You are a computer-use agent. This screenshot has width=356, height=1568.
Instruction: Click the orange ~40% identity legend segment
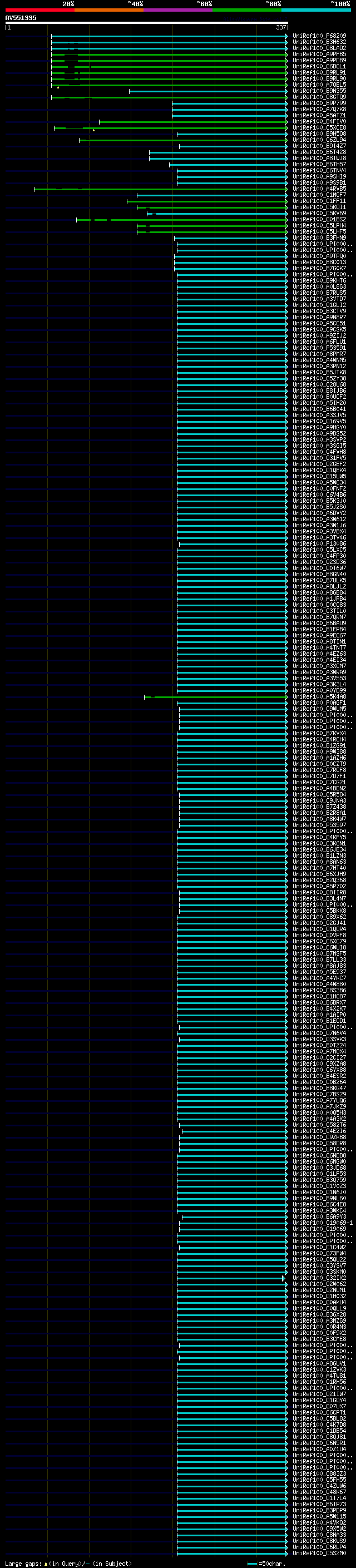(x=109, y=10)
